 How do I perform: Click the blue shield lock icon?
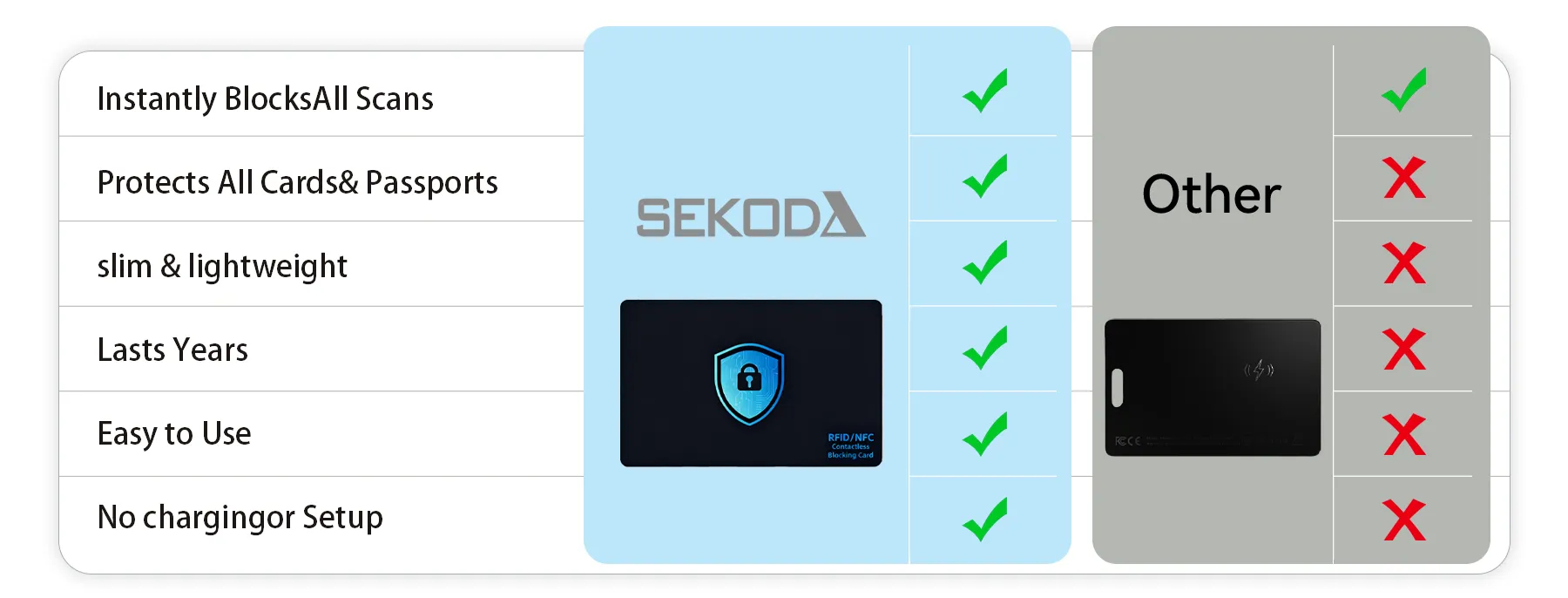pyautogui.click(x=749, y=383)
